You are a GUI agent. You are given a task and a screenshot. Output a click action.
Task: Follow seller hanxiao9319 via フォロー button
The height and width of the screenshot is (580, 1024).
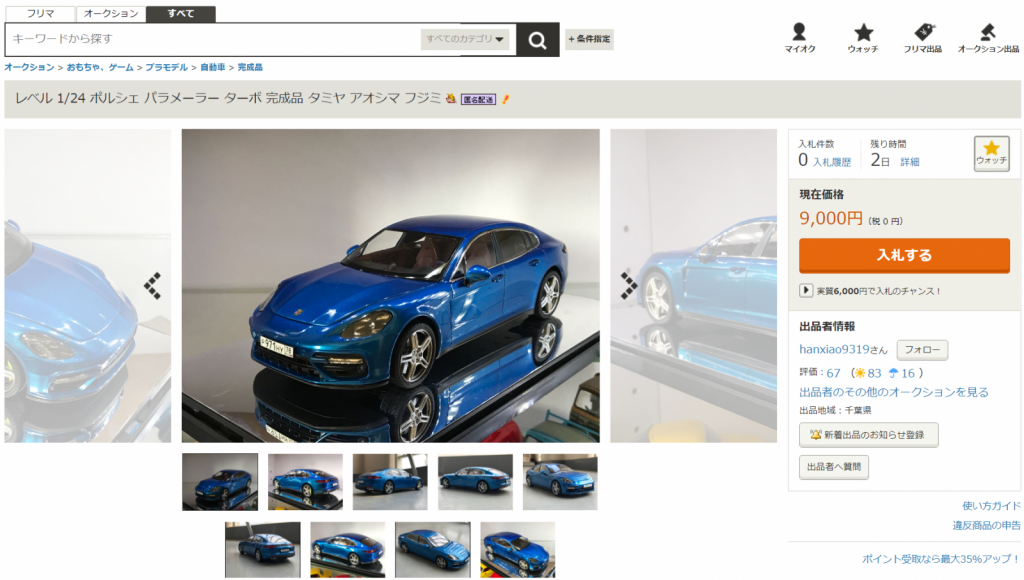click(924, 350)
